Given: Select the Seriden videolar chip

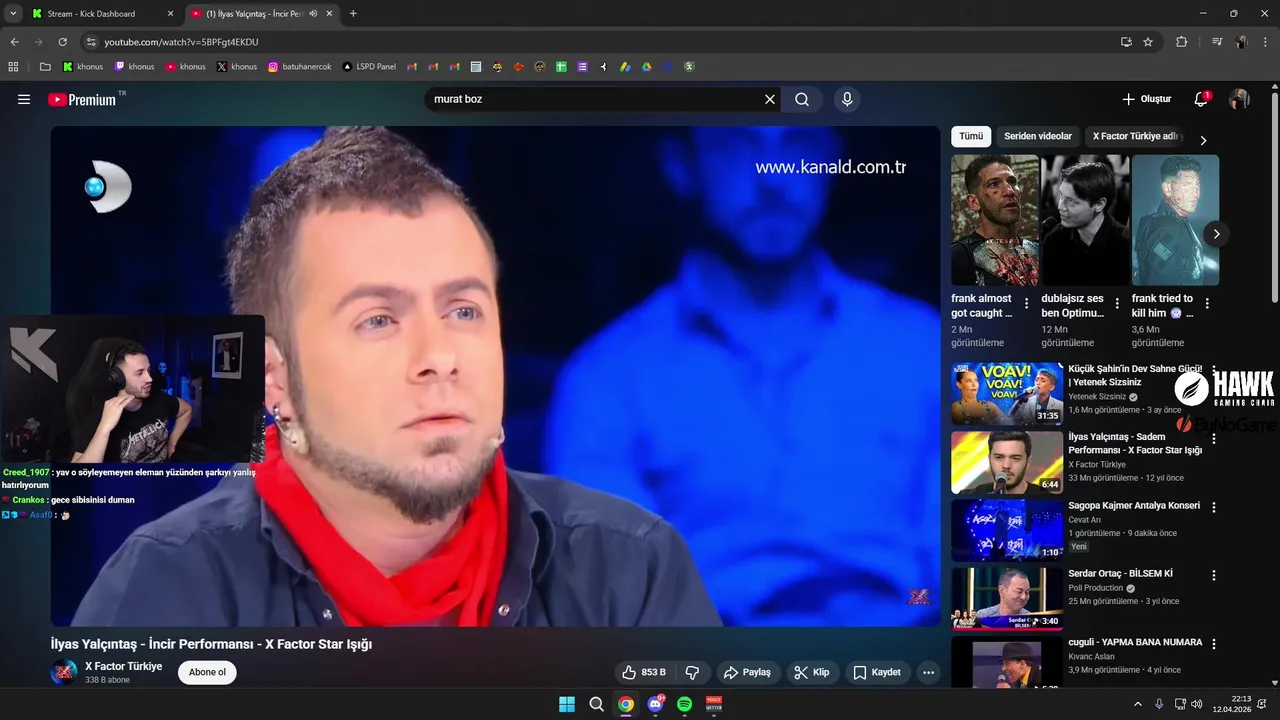Looking at the screenshot, I should click(1038, 136).
